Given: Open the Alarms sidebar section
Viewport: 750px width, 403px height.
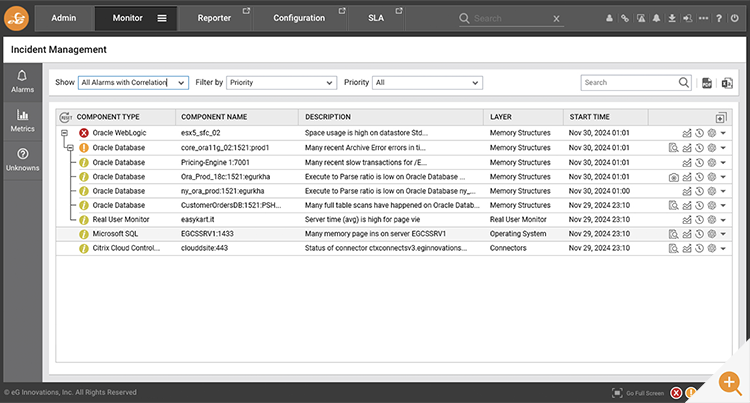Looking at the screenshot, I should tap(22, 82).
